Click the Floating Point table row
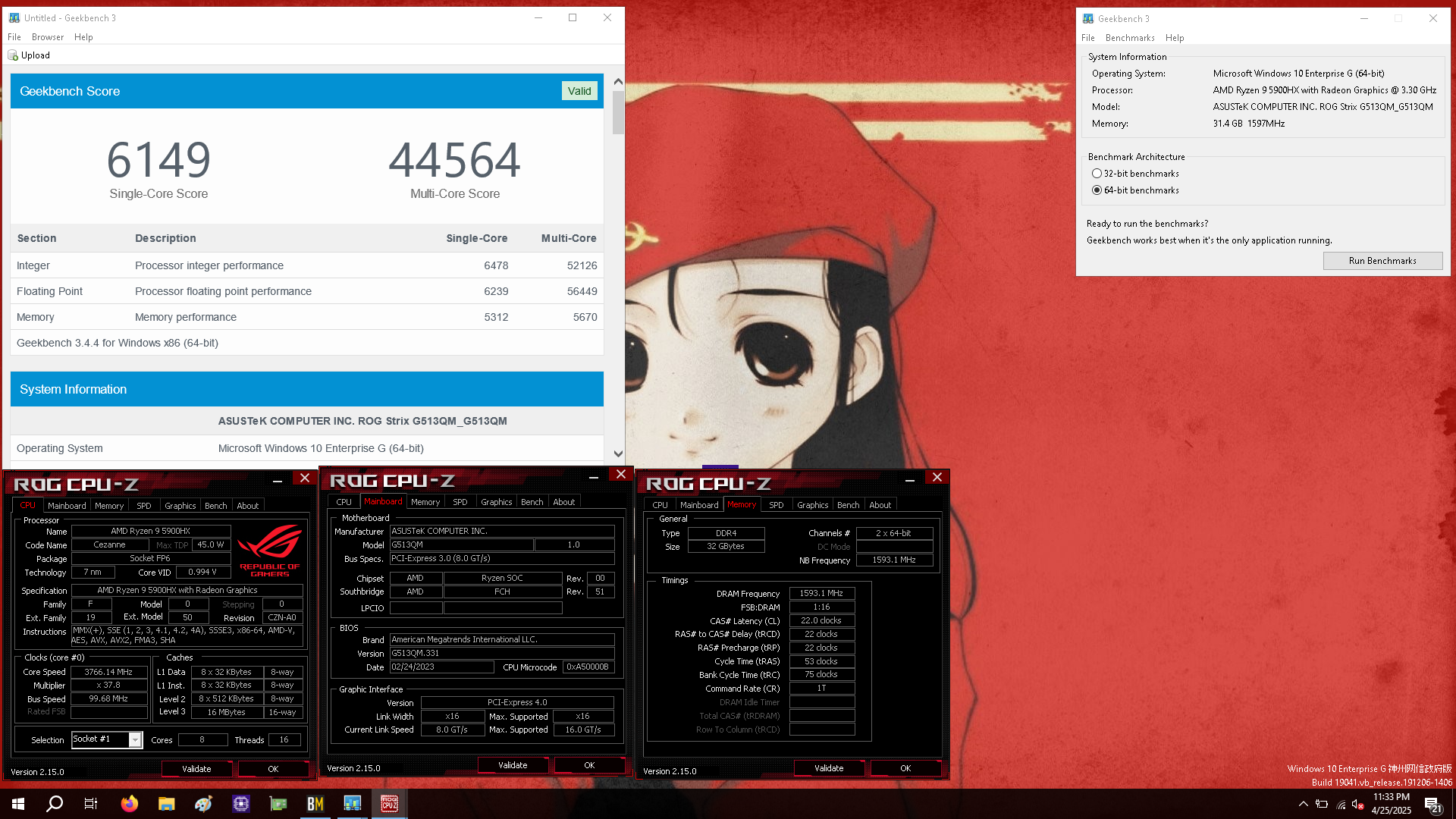This screenshot has height=819, width=1456. pos(307,291)
